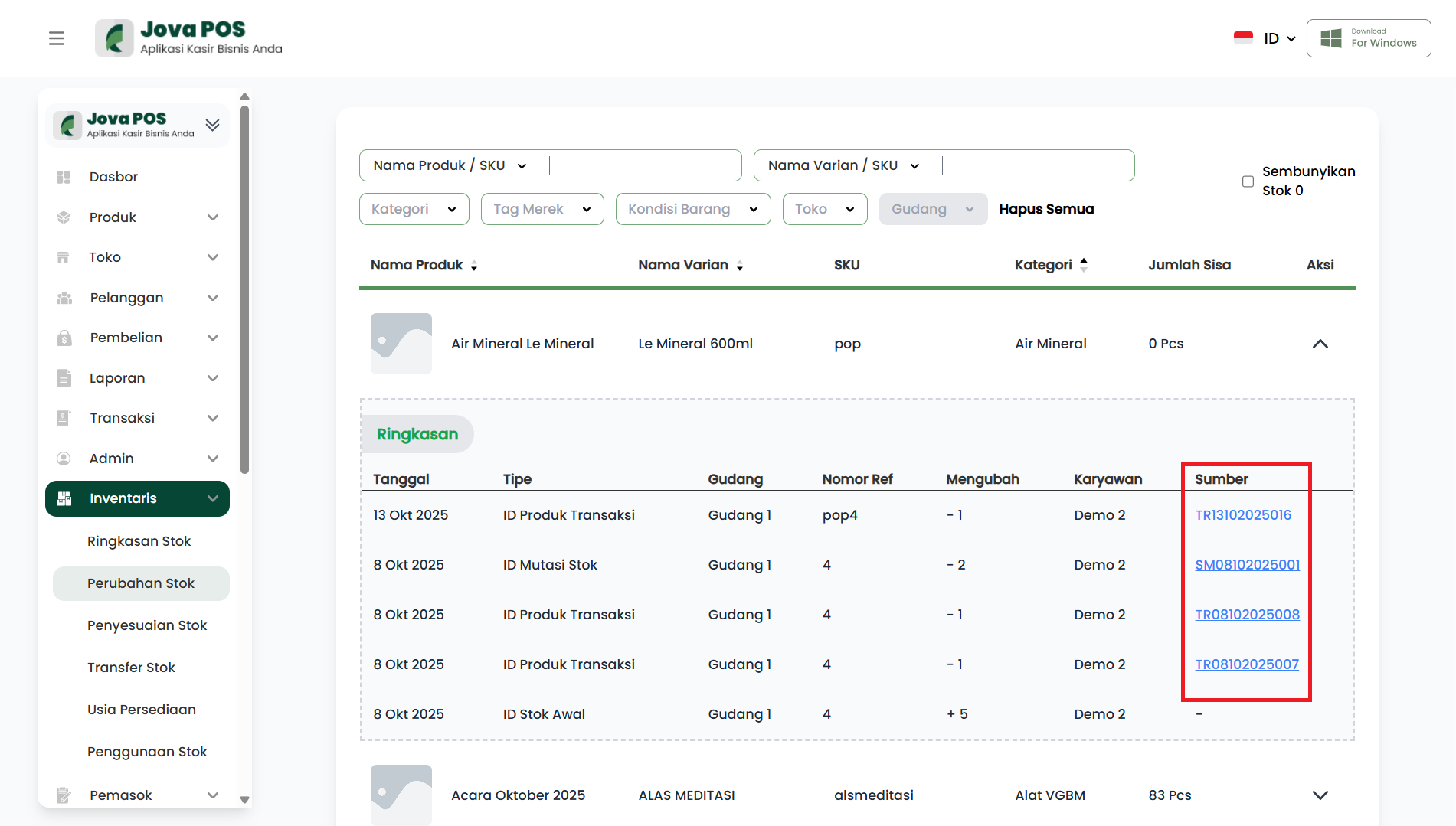This screenshot has width=1456, height=826.
Task: Click the Pembelian bag icon
Action: (x=64, y=338)
